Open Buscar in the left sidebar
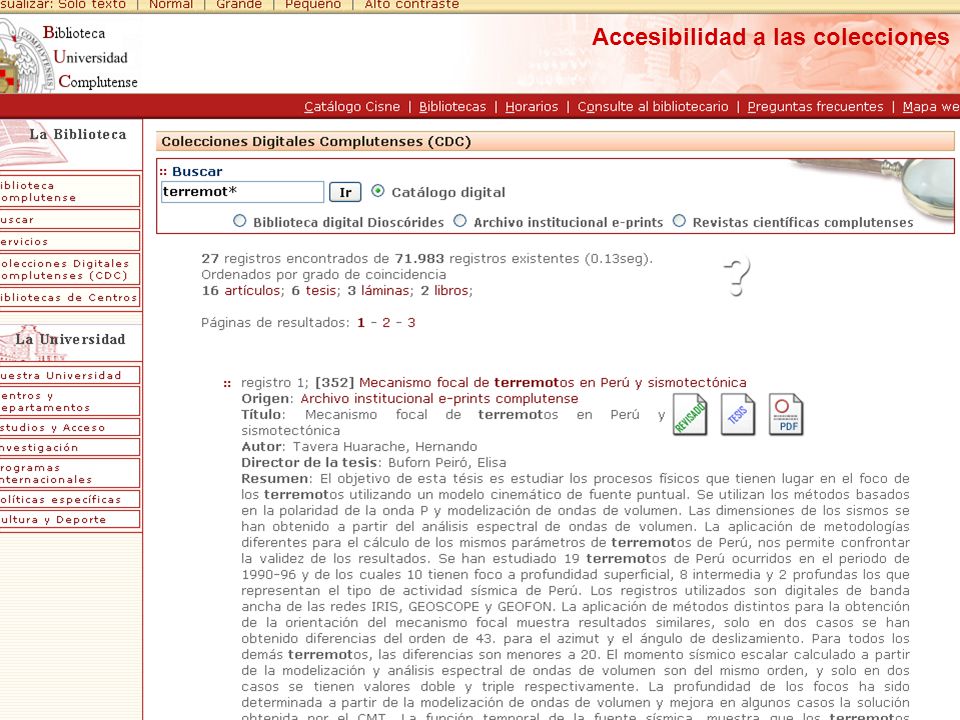This screenshot has height=720, width=960. pos(69,219)
